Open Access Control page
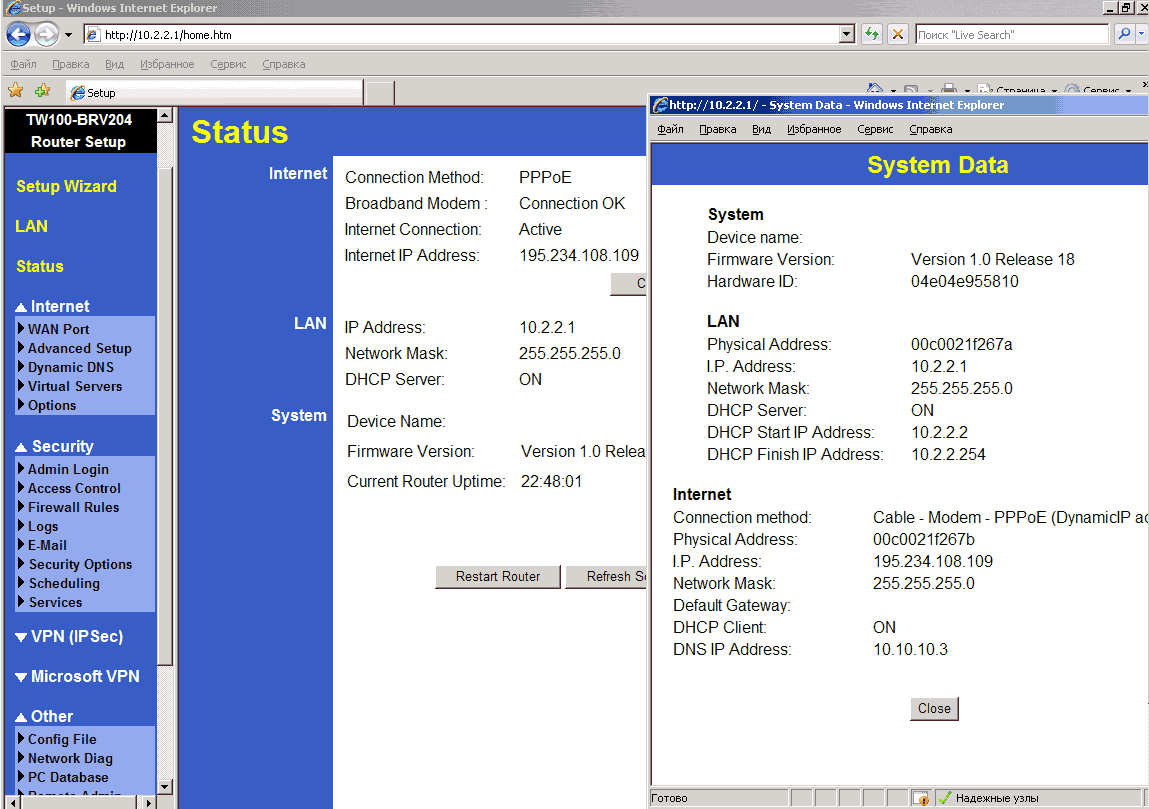The image size is (1149, 809). [x=74, y=489]
